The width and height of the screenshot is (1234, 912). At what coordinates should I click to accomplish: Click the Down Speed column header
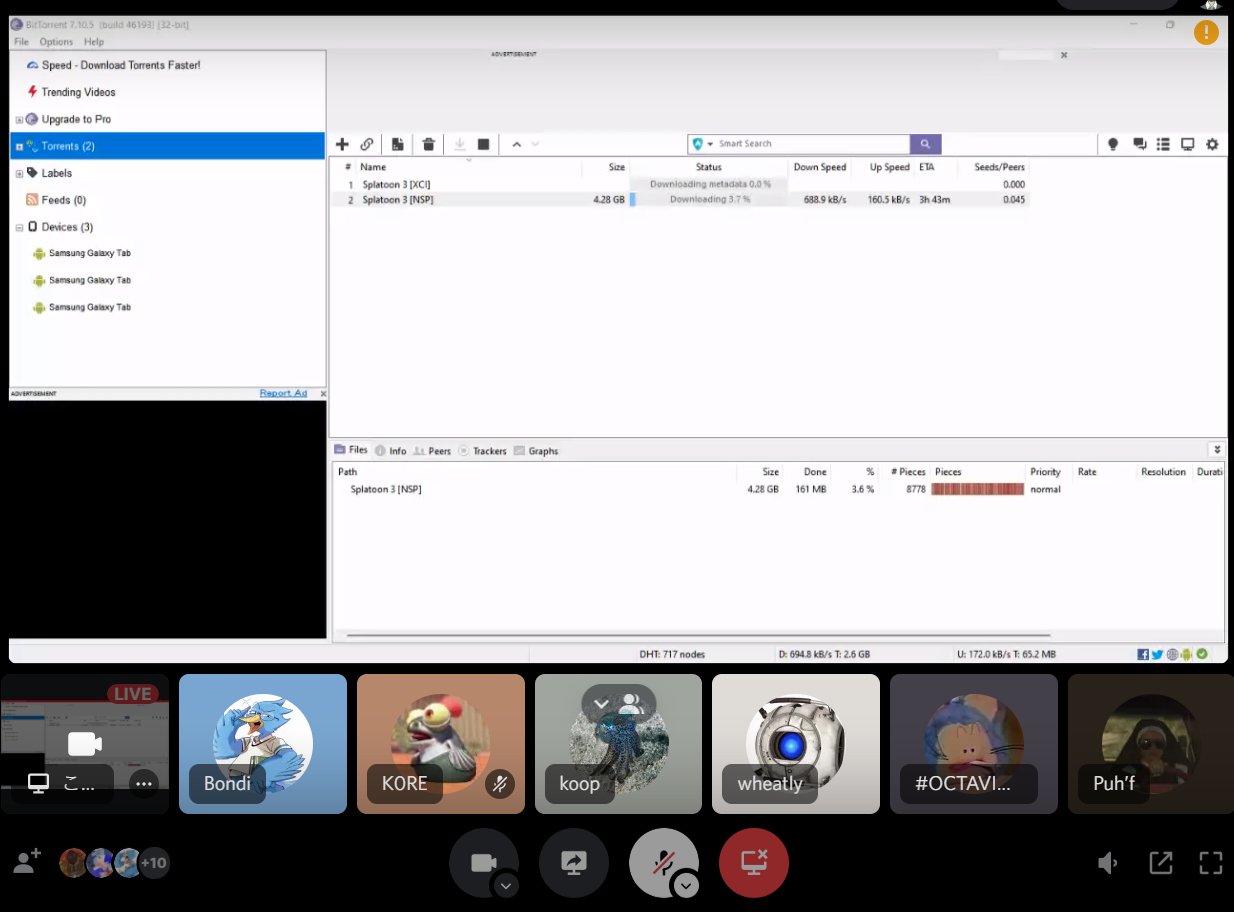(820, 167)
